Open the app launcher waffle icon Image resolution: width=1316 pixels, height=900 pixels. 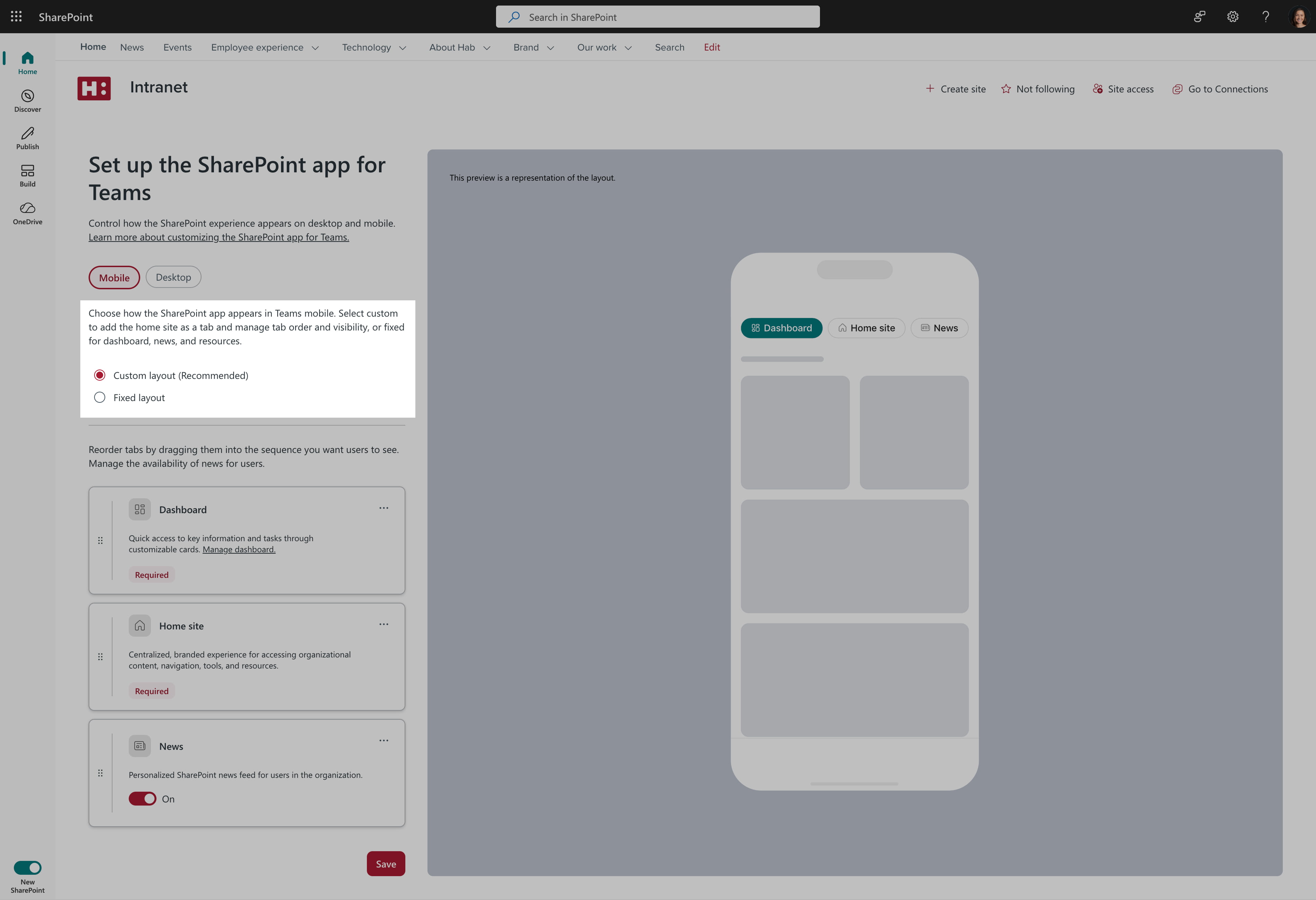click(16, 16)
